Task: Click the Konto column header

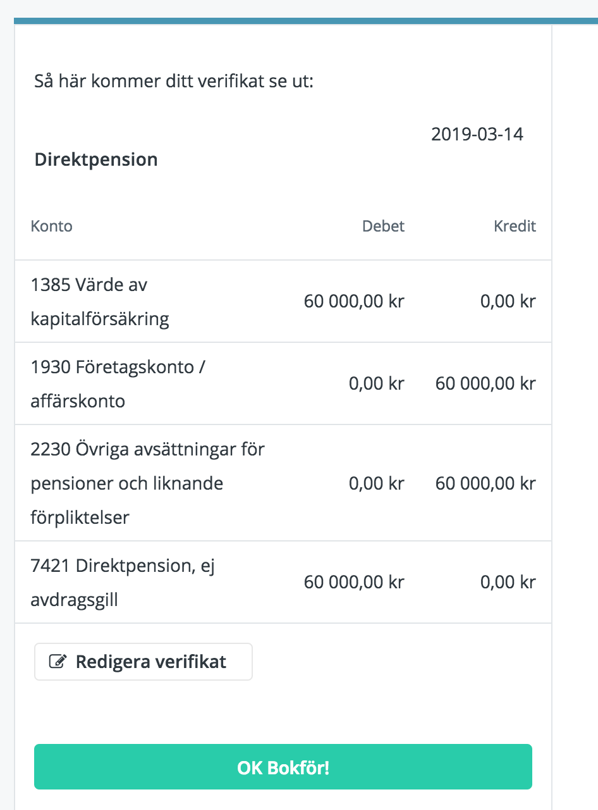Action: [x=52, y=226]
